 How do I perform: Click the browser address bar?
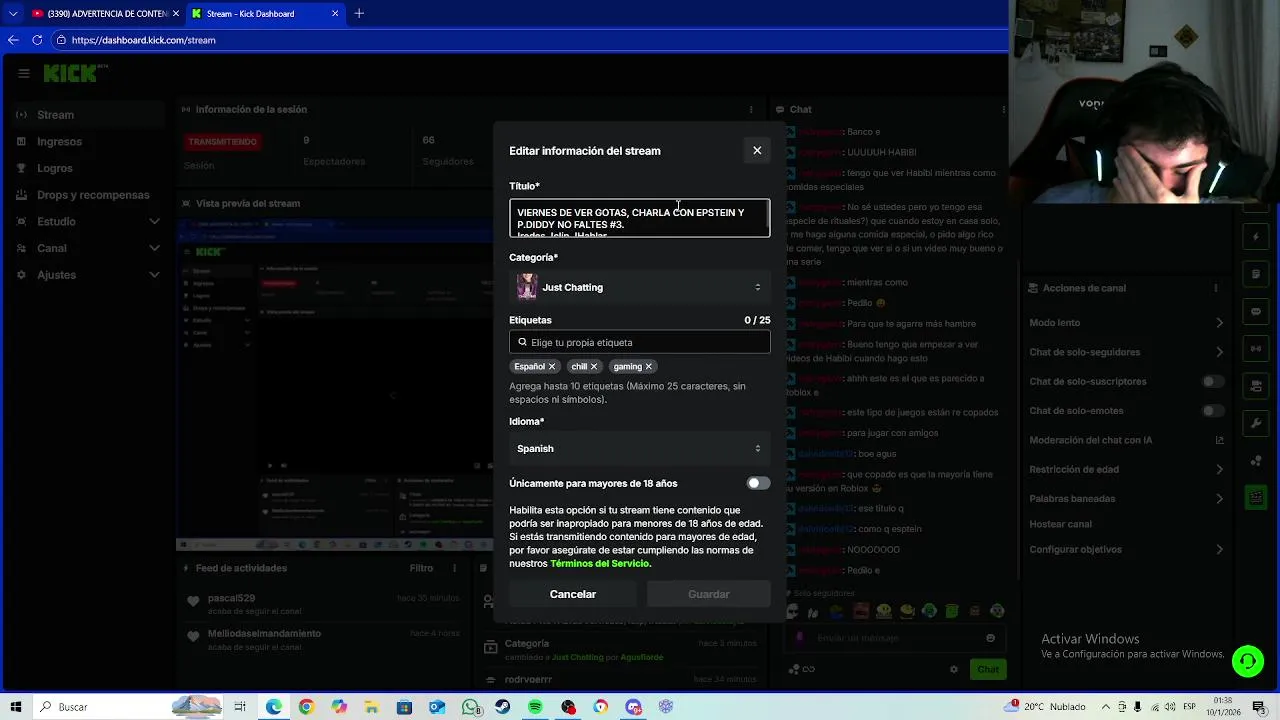click(530, 40)
